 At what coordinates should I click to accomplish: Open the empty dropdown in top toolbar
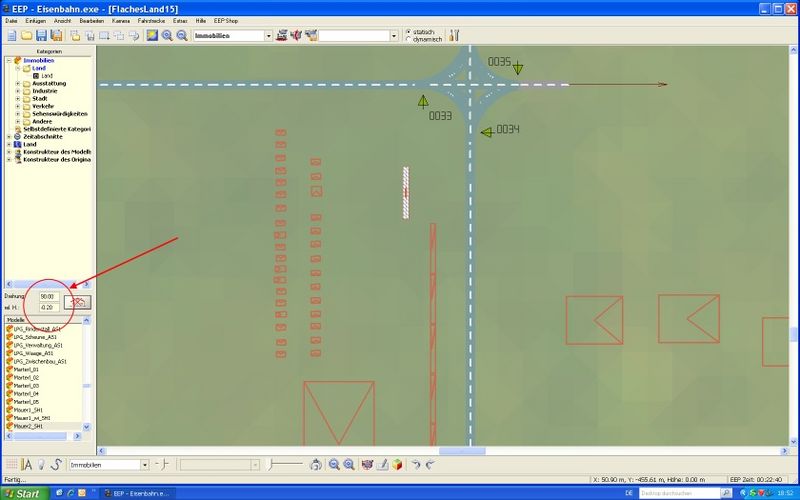pos(394,36)
